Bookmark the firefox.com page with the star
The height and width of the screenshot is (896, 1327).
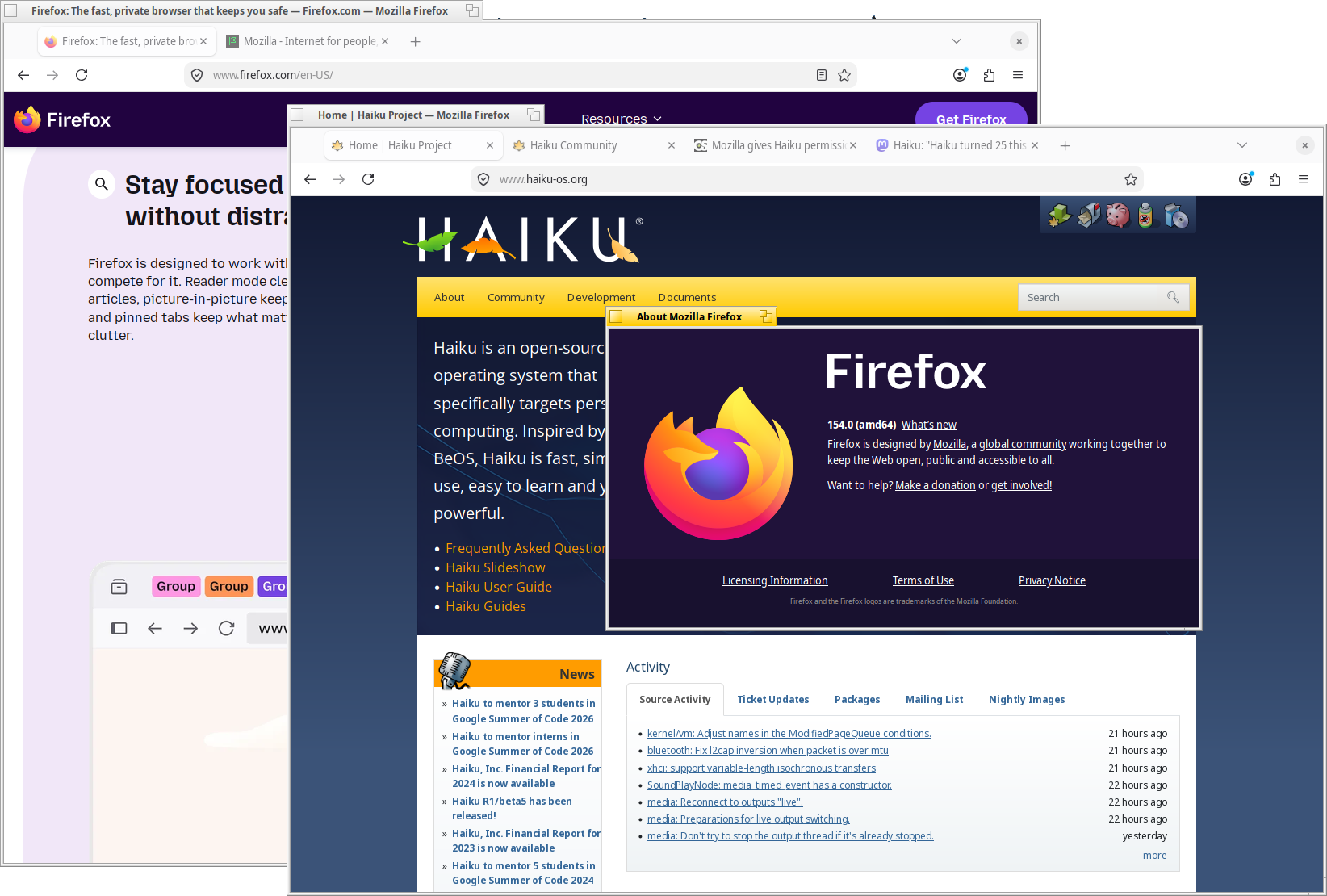point(844,75)
